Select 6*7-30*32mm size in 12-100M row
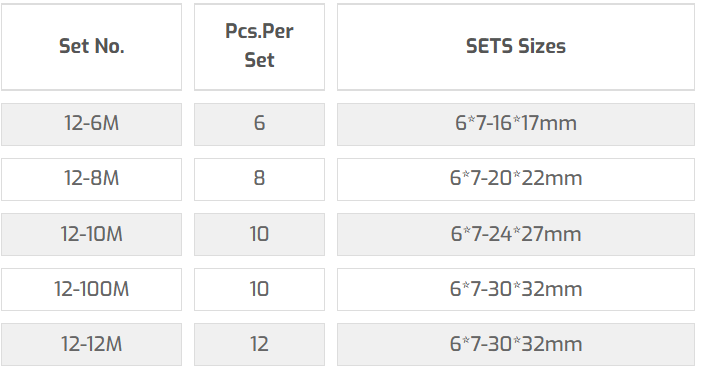This screenshot has width=703, height=369. [x=516, y=289]
